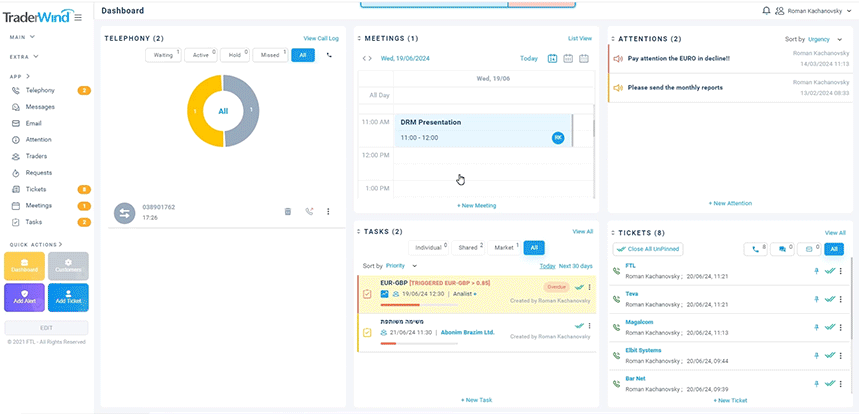Check the second task's checkbox
The image size is (859, 414).
367,332
